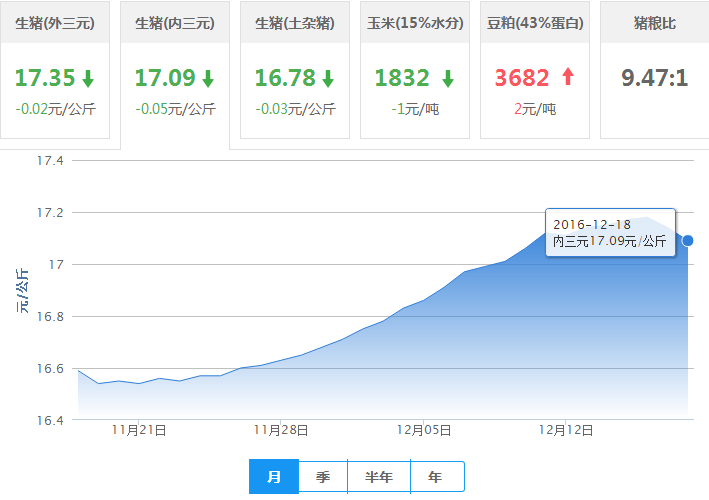
Task: Switch to the 豆粕(43%蛋白) tab
Action: (535, 22)
